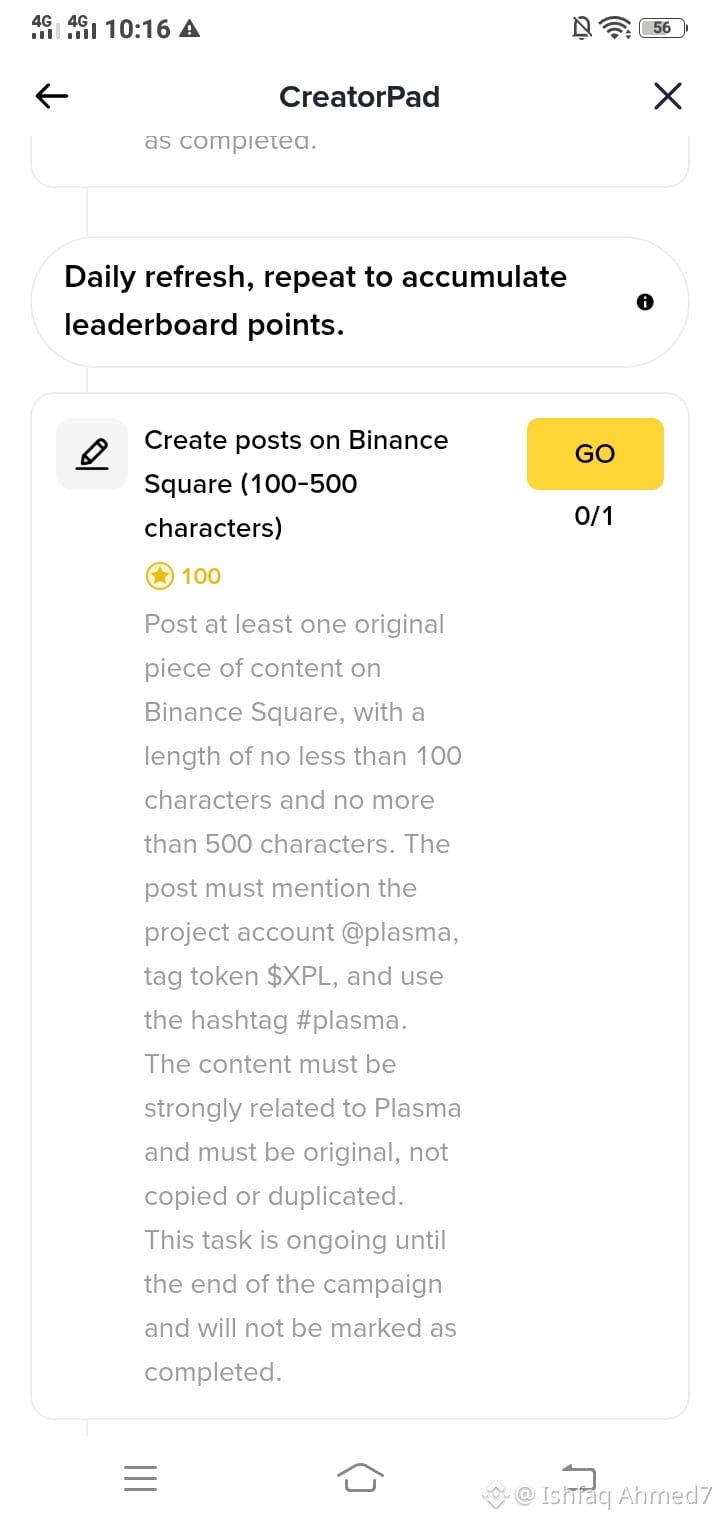Close CreatorPad with the X icon
720x1520 pixels.
[667, 96]
